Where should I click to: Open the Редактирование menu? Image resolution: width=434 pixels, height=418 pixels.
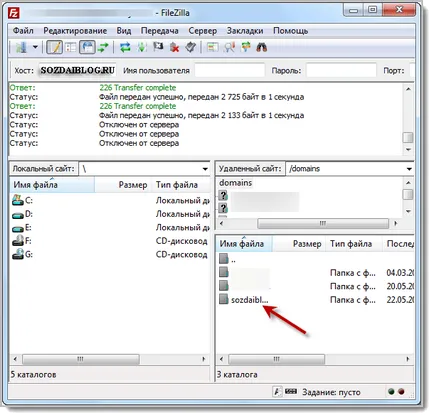tap(75, 31)
